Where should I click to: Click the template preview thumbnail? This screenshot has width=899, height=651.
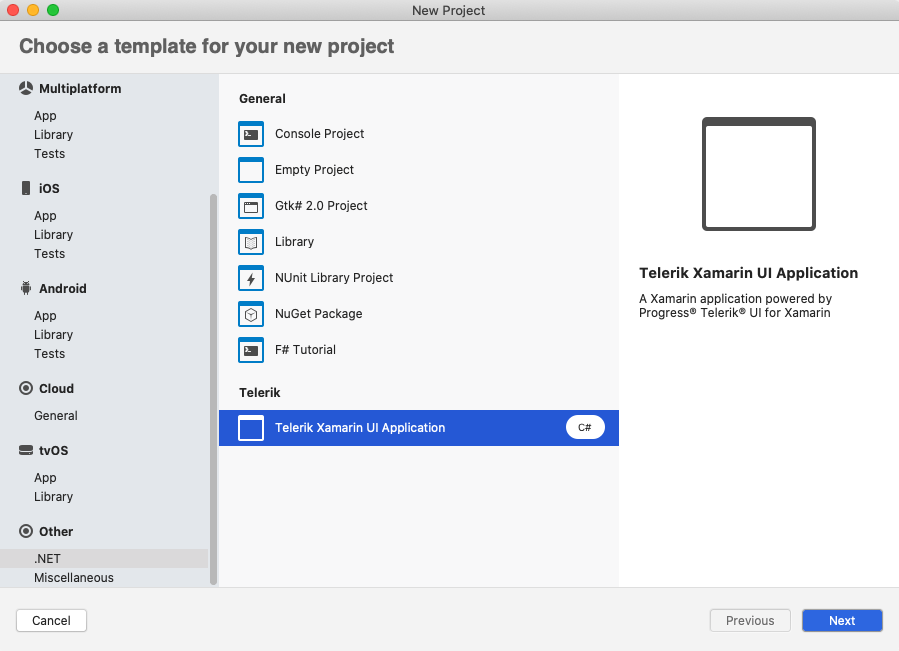(x=759, y=174)
